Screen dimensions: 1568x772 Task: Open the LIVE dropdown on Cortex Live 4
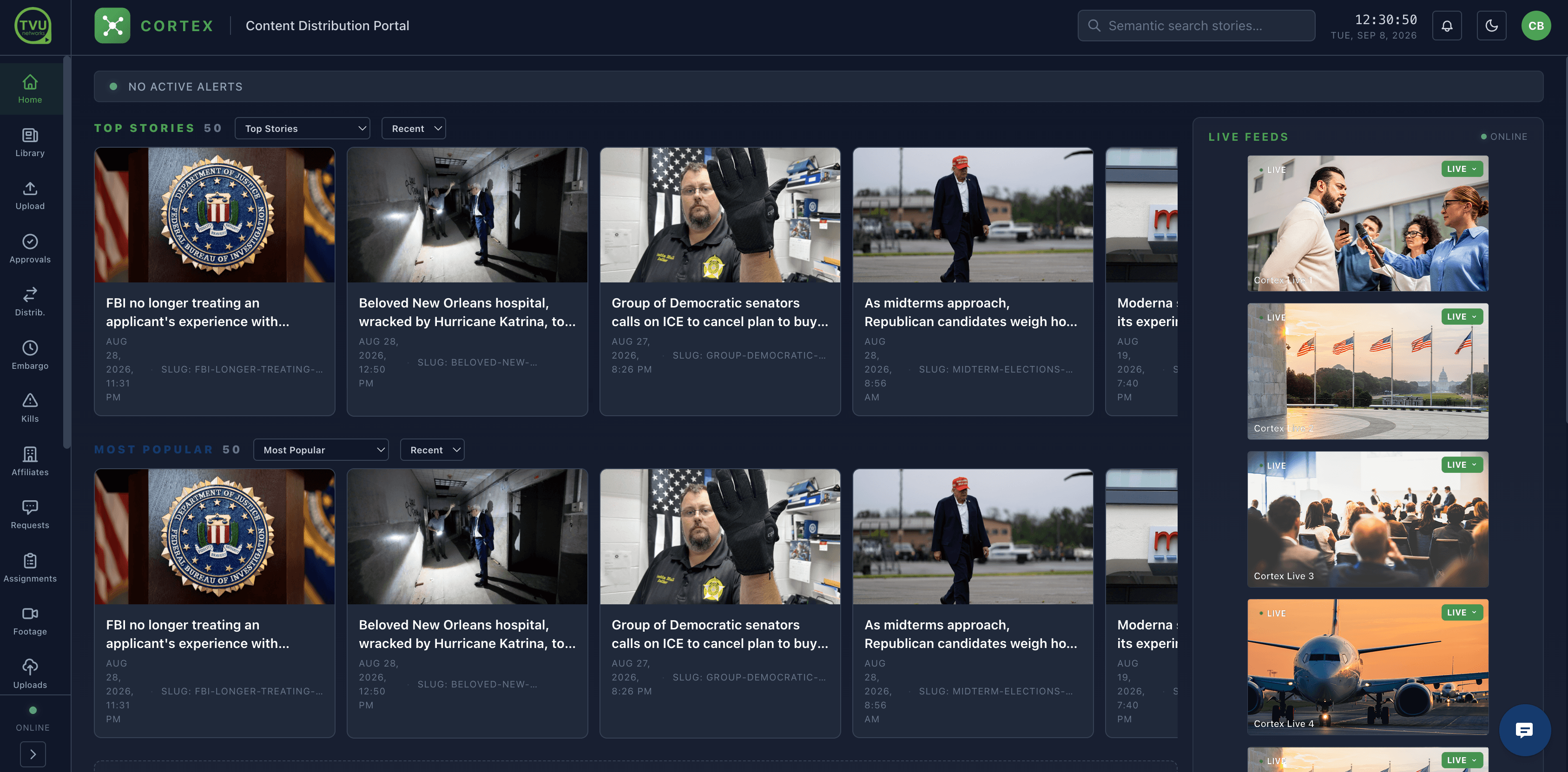[1462, 613]
